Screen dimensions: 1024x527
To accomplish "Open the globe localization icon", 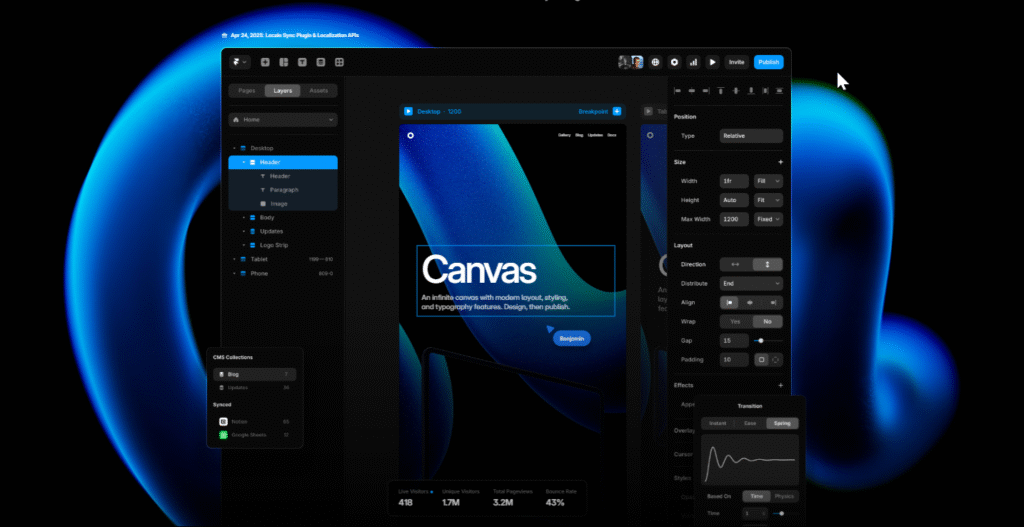I will pos(656,62).
